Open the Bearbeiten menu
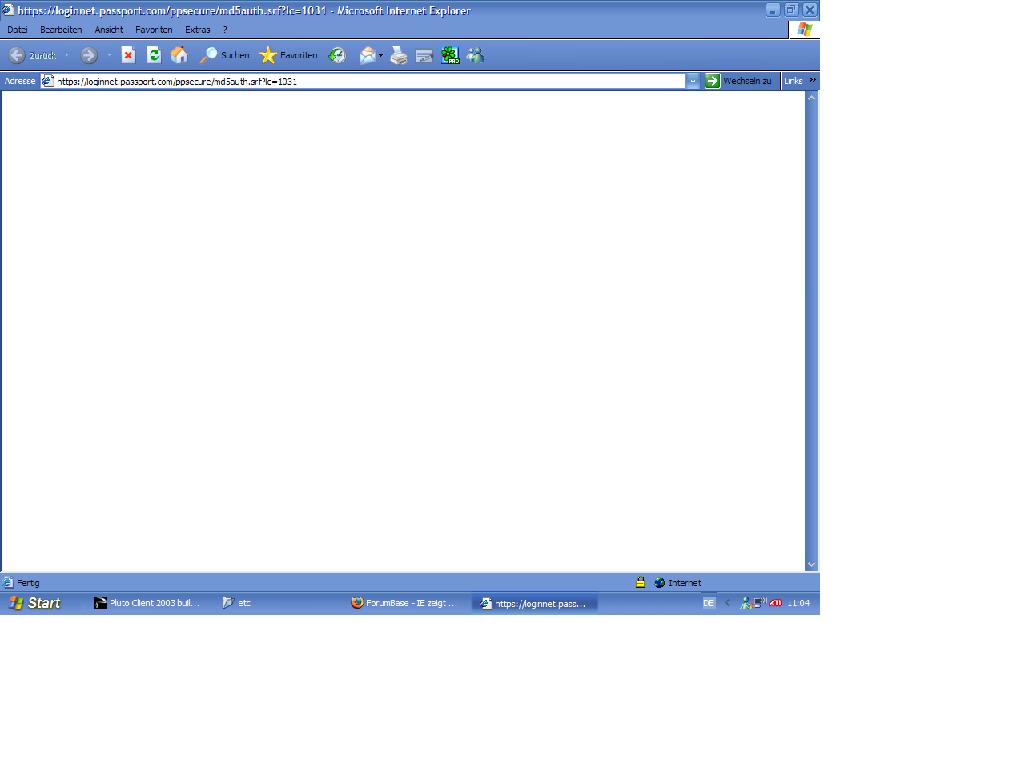The width and height of the screenshot is (1024, 768). pos(61,29)
